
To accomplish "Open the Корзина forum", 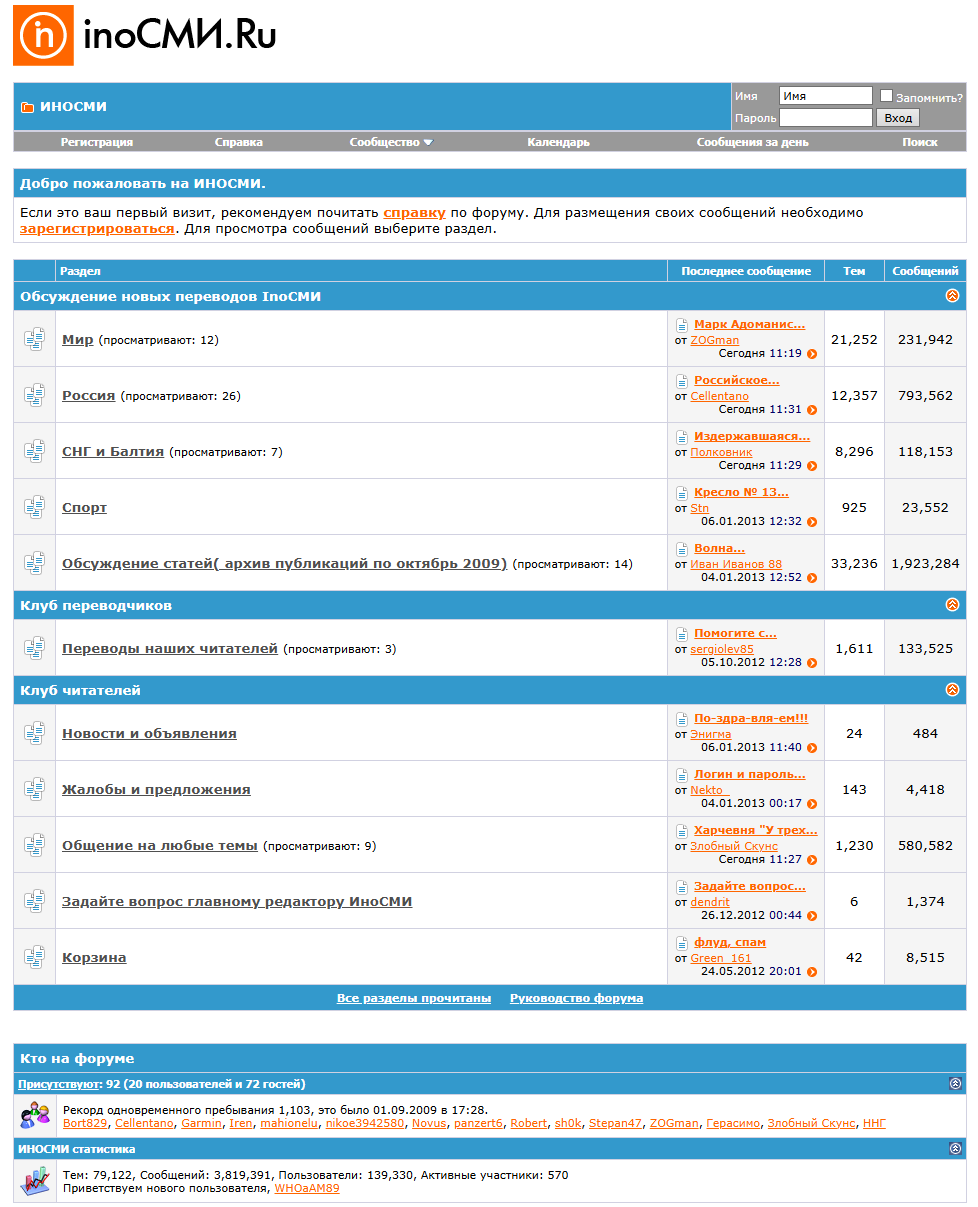I will (x=94, y=958).
